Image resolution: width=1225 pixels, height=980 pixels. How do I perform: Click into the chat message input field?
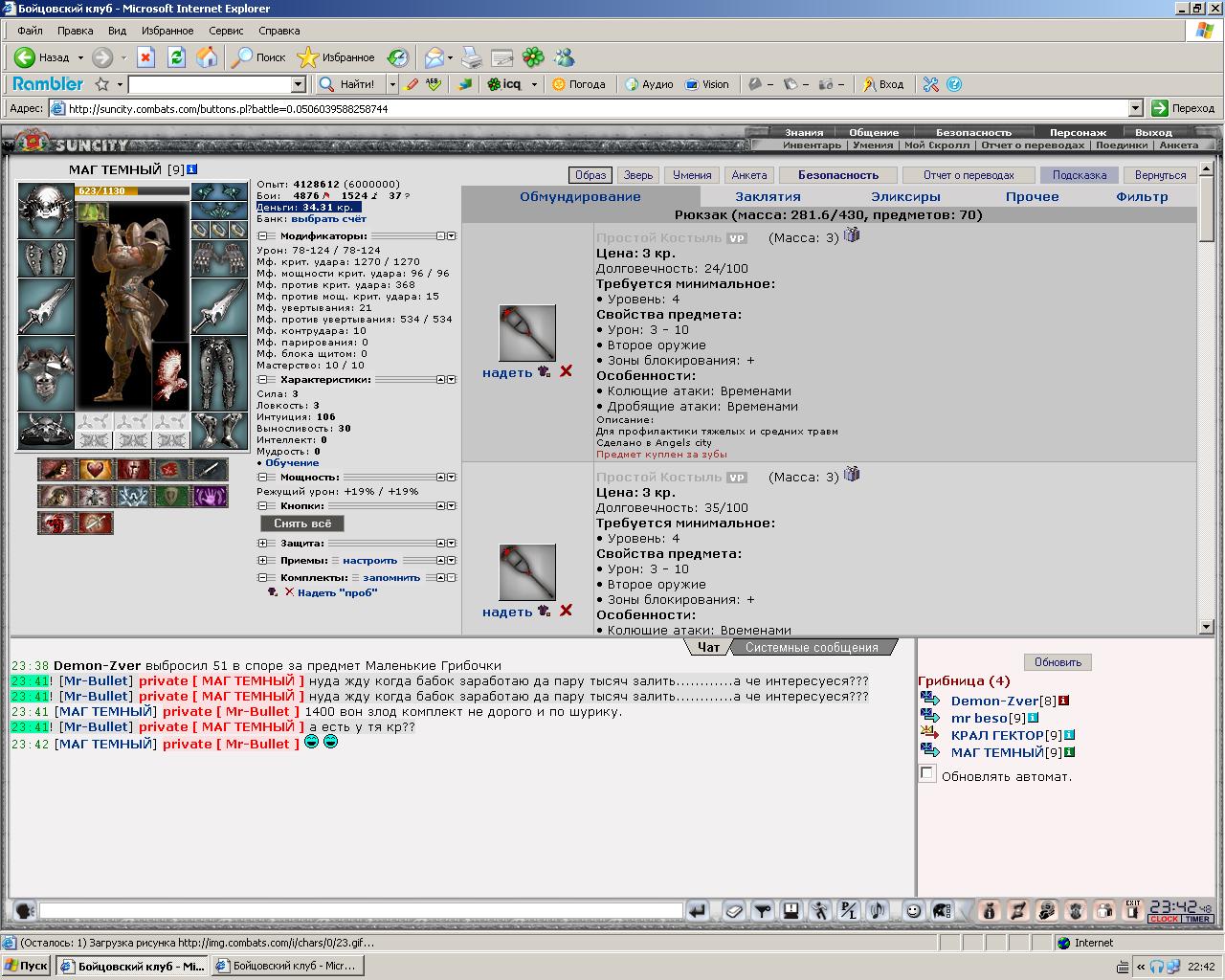tap(362, 910)
